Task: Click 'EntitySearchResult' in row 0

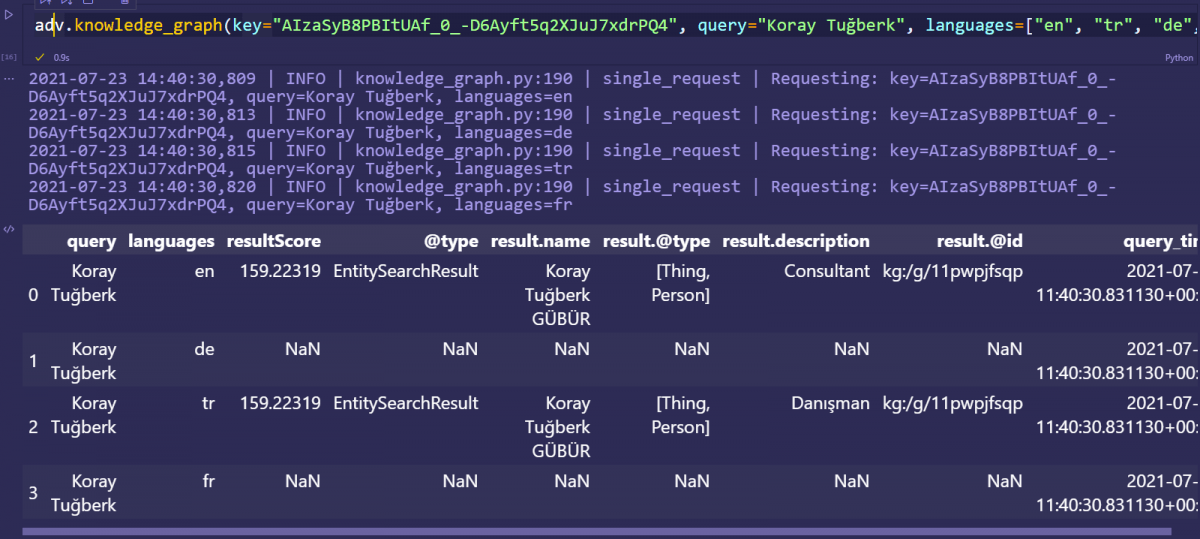Action: pos(406,271)
